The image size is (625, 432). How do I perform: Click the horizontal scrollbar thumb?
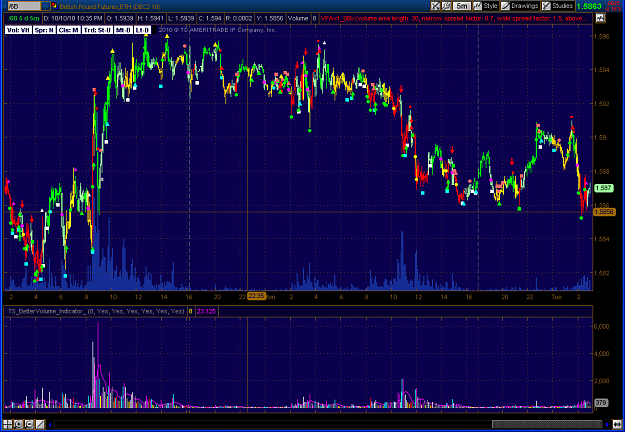[x=547, y=424]
